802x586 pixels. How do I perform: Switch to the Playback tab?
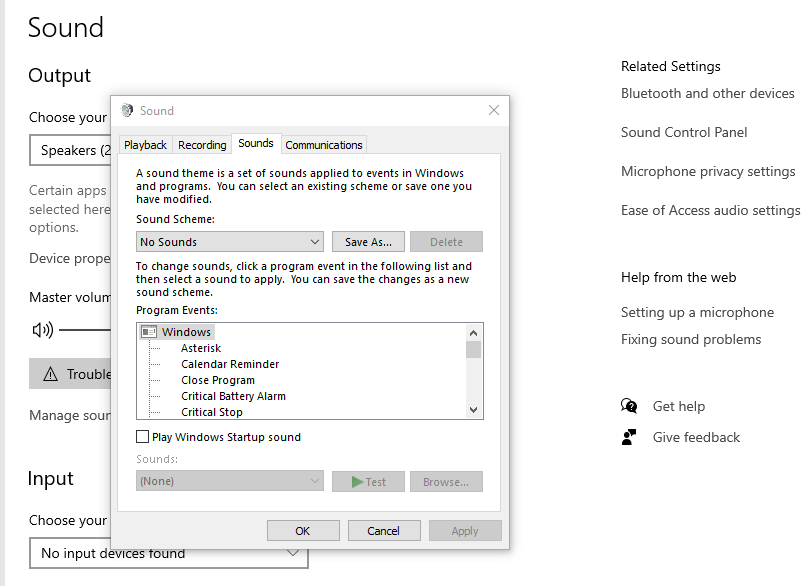(x=146, y=145)
